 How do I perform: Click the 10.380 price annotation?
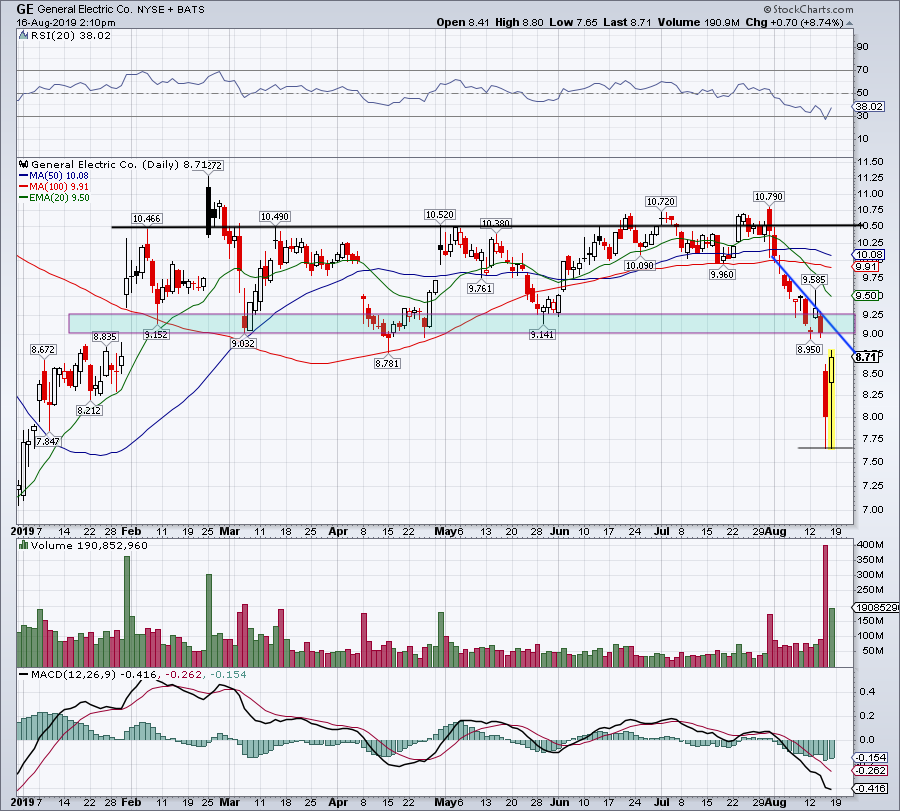pos(495,223)
